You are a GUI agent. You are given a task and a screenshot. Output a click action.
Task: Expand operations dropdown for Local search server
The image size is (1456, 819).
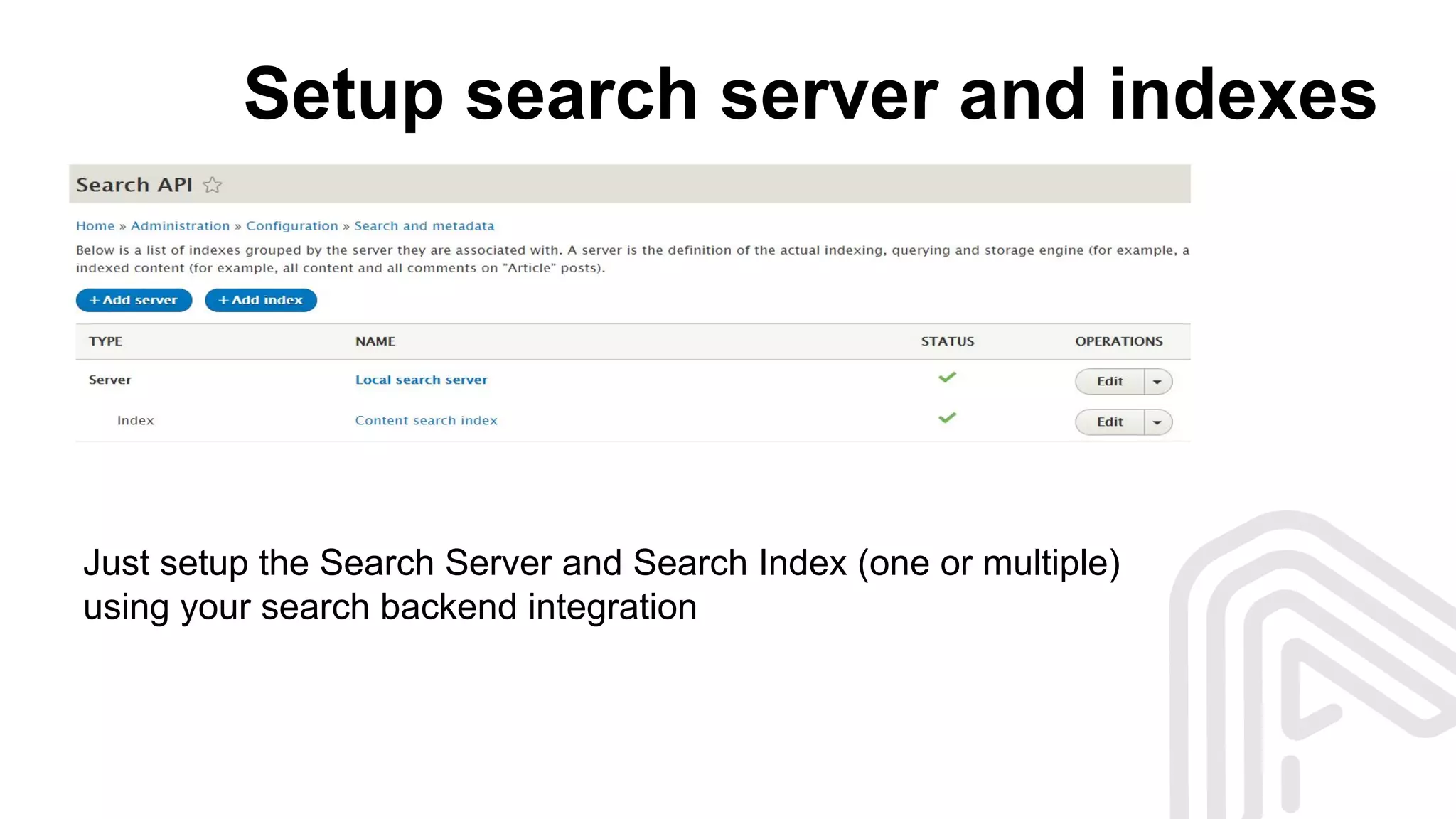coord(1157,382)
